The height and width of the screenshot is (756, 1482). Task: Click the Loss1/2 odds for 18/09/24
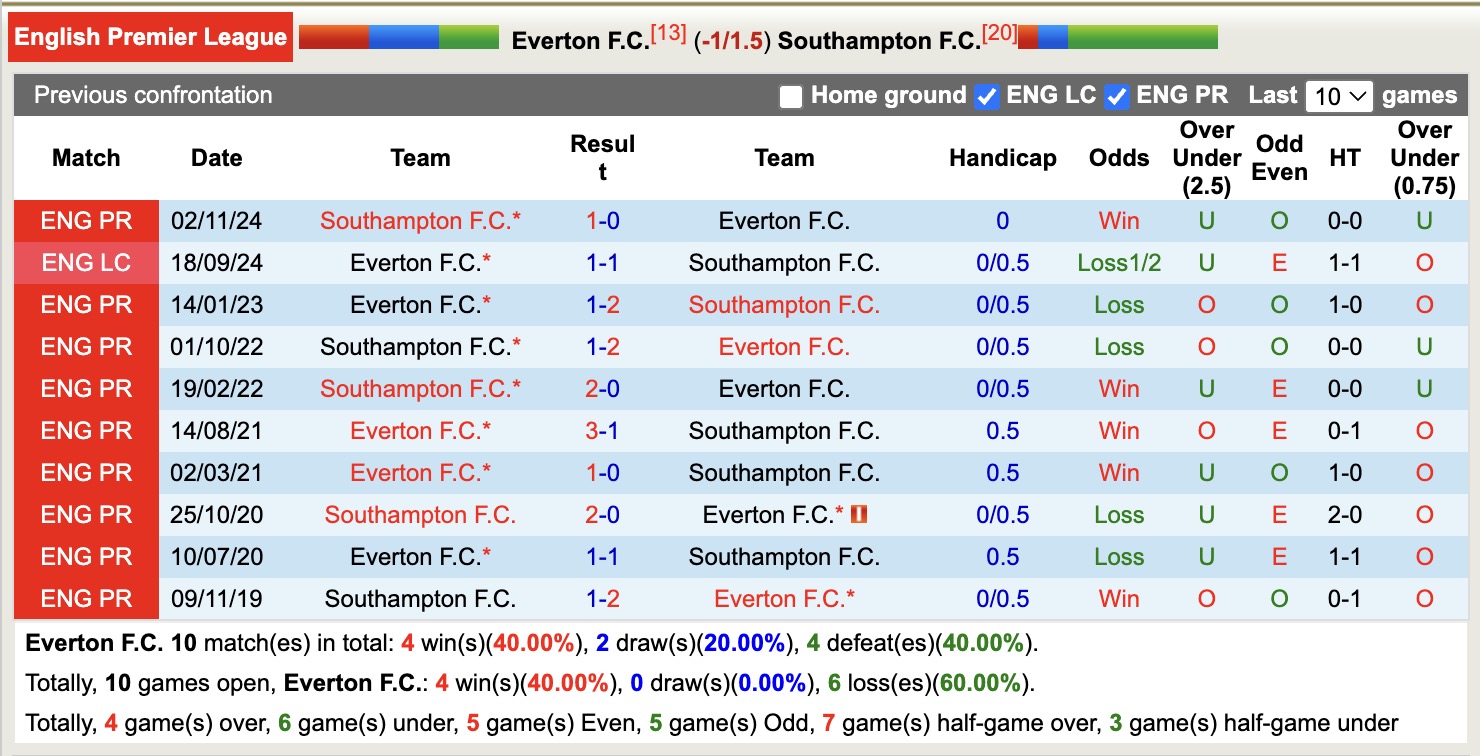click(x=1118, y=262)
